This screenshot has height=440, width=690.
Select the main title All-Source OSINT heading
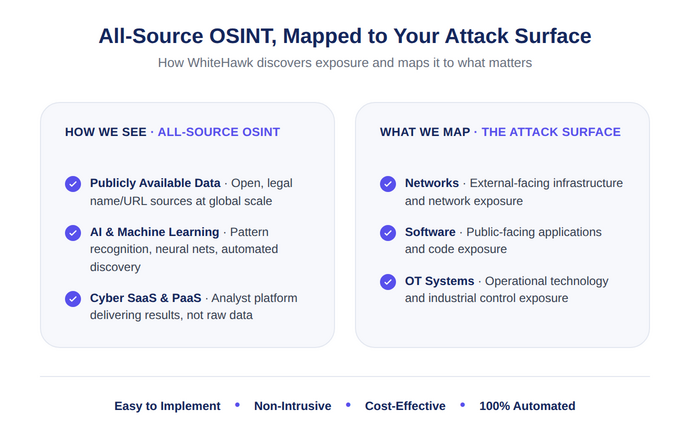(345, 36)
